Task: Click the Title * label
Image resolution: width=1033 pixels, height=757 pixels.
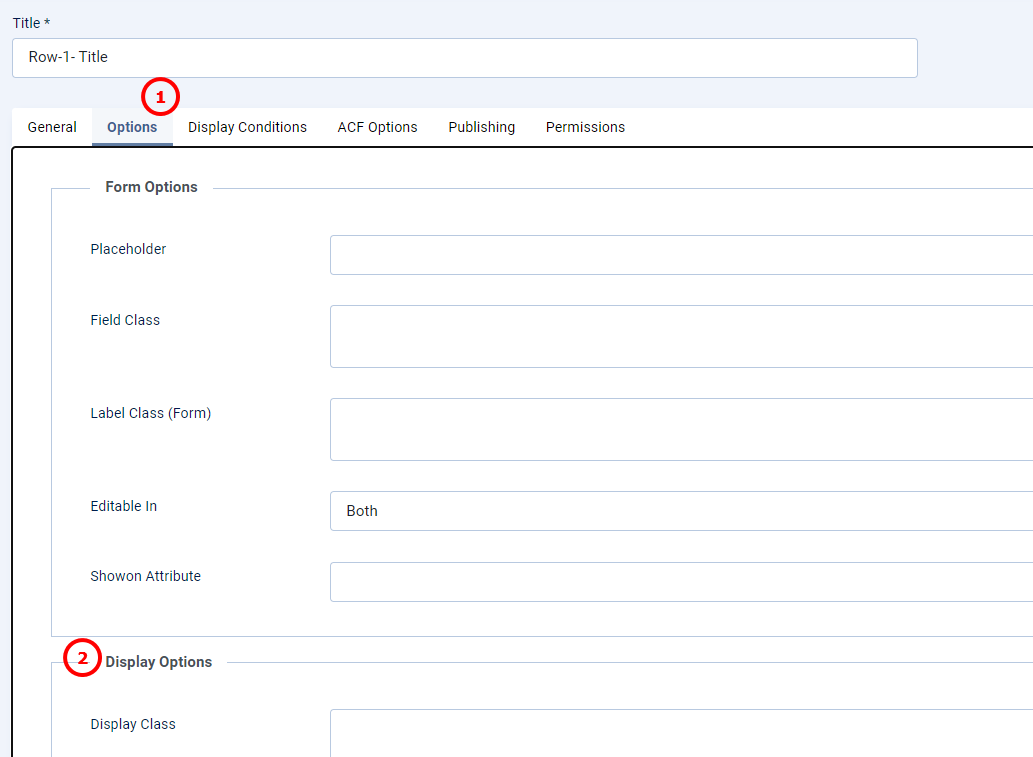Action: coord(32,23)
